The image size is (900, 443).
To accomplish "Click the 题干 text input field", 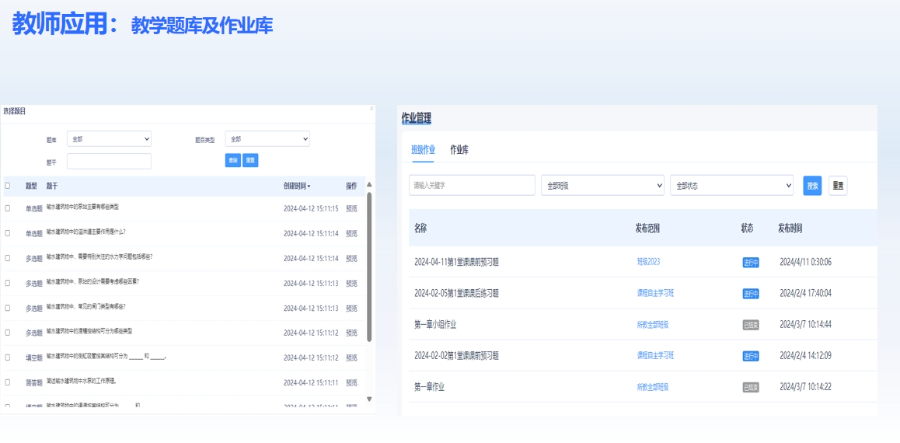I will point(109,161).
